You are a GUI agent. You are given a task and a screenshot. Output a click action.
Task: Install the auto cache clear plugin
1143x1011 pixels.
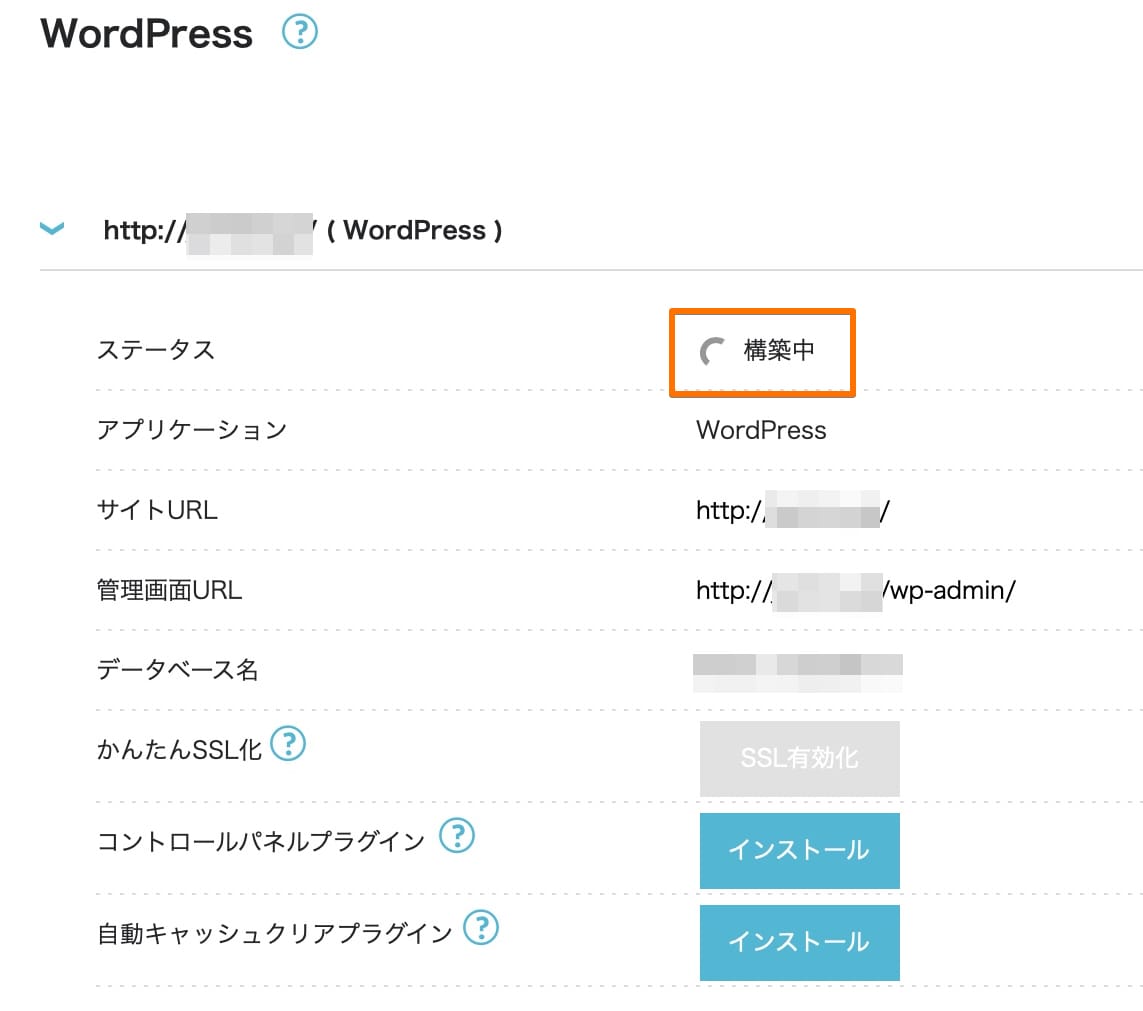(x=799, y=941)
